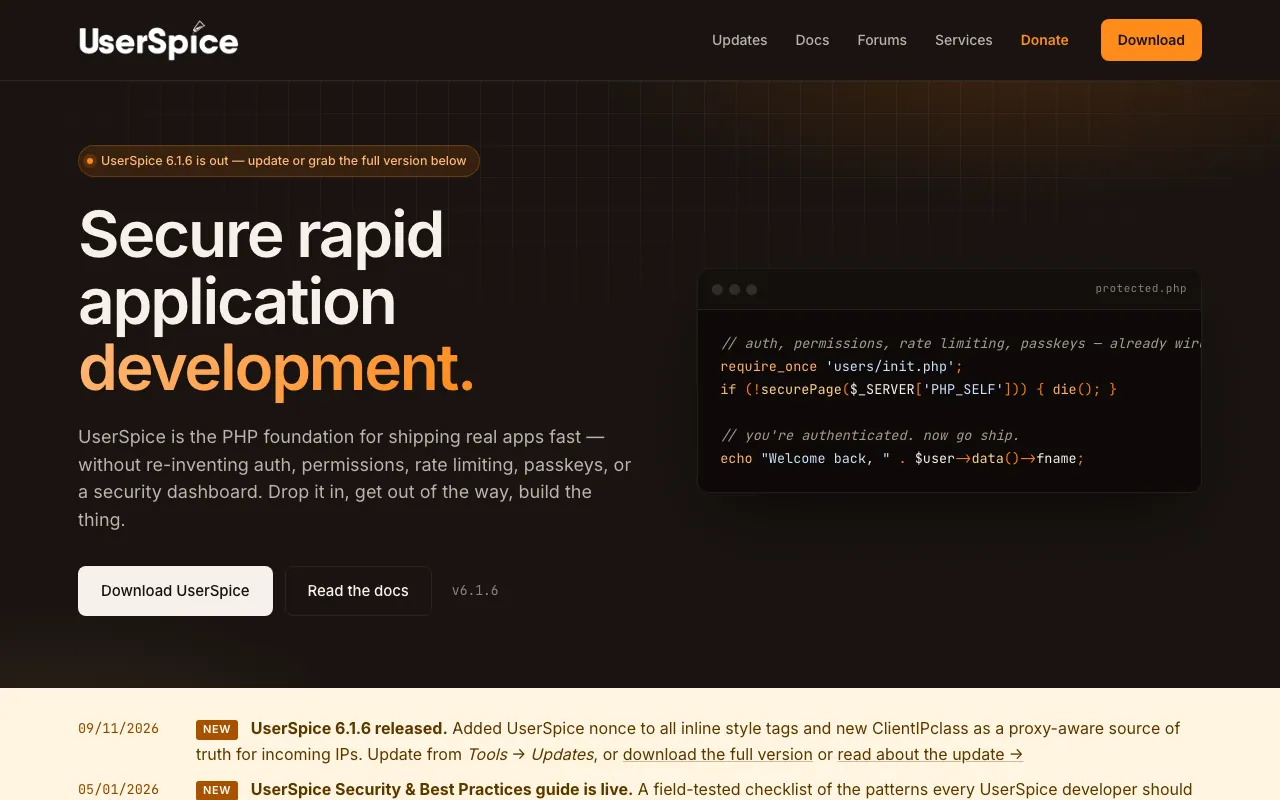
Task: Click the Secure rapid application development heading
Action: [277, 300]
